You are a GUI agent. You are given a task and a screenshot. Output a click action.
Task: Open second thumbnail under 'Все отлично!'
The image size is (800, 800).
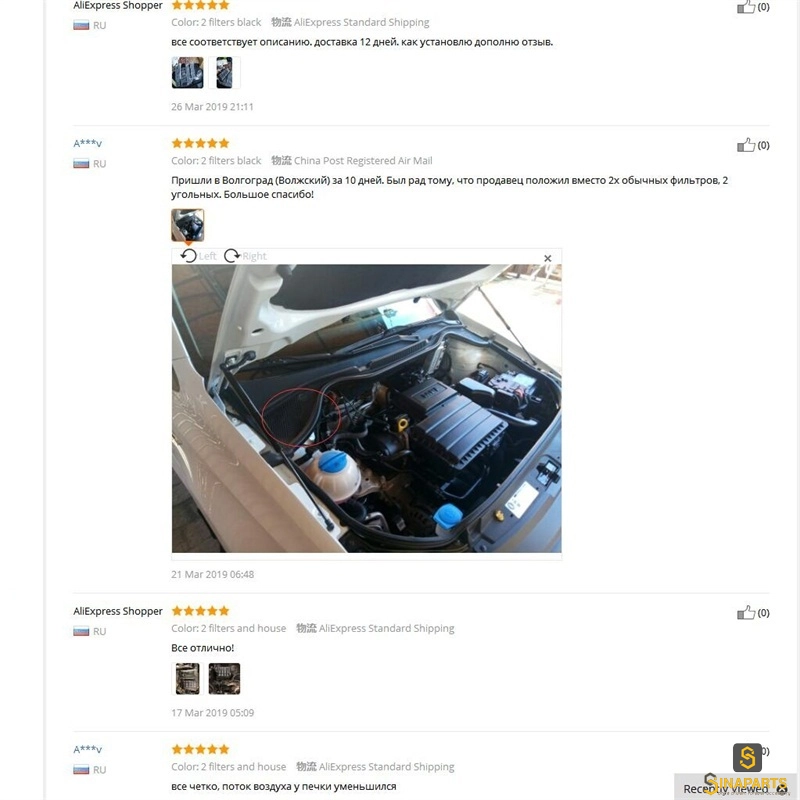click(224, 679)
